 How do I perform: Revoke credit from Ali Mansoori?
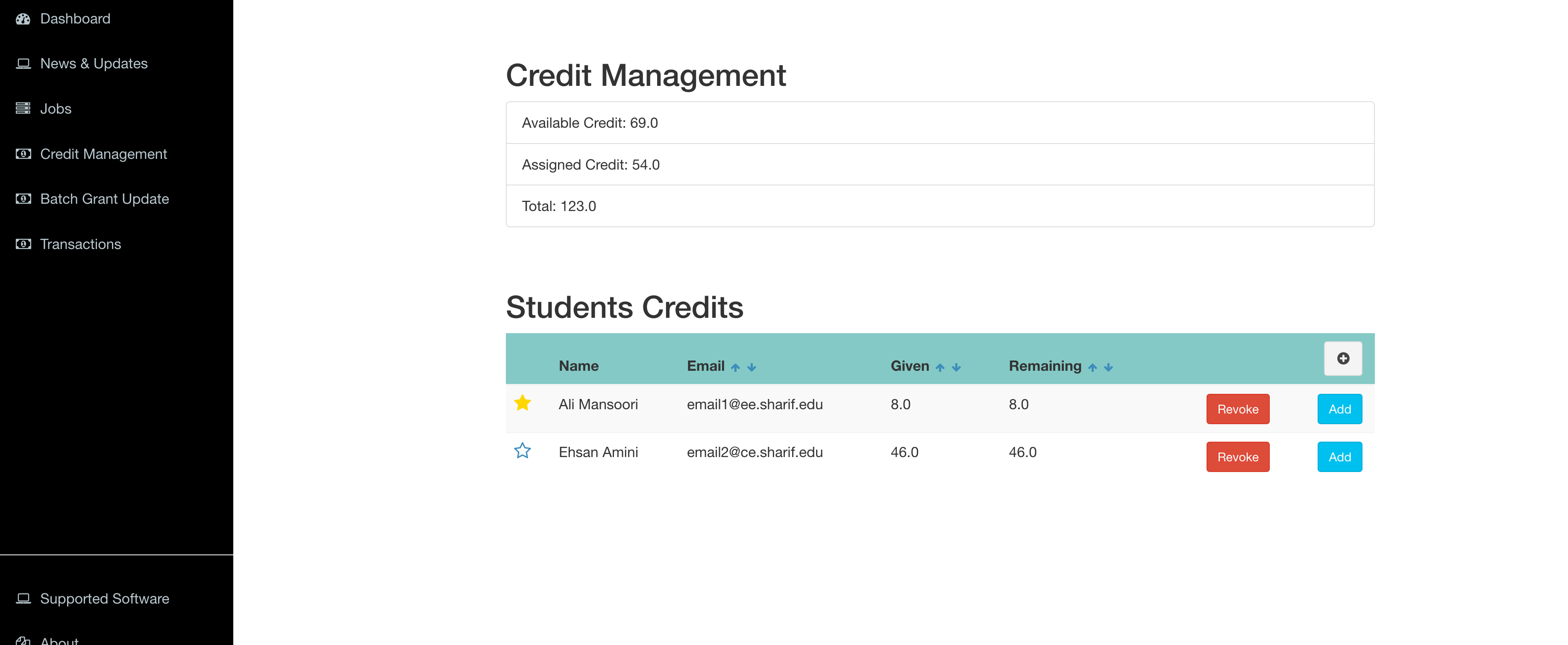coord(1237,409)
